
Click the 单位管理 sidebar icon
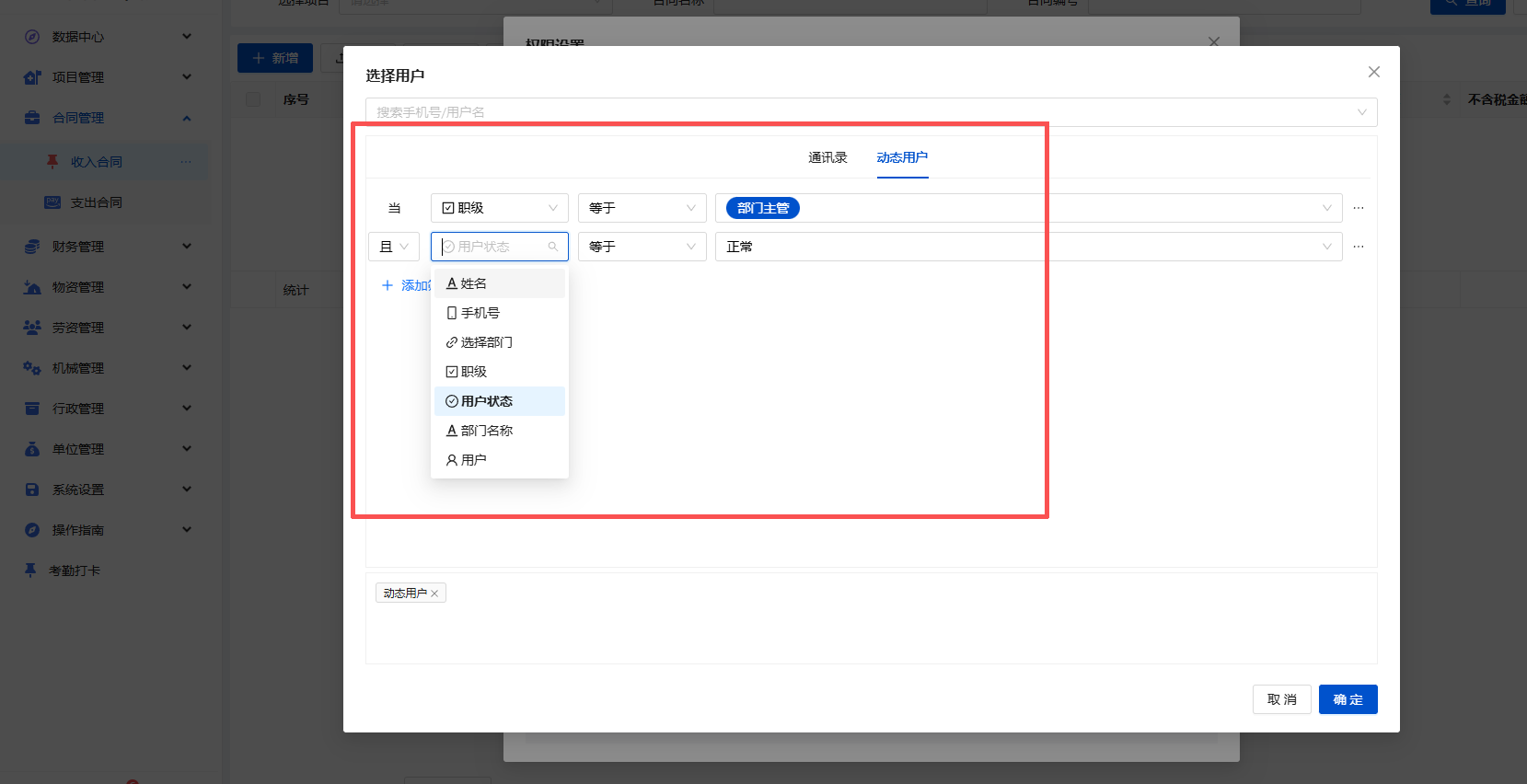32,449
